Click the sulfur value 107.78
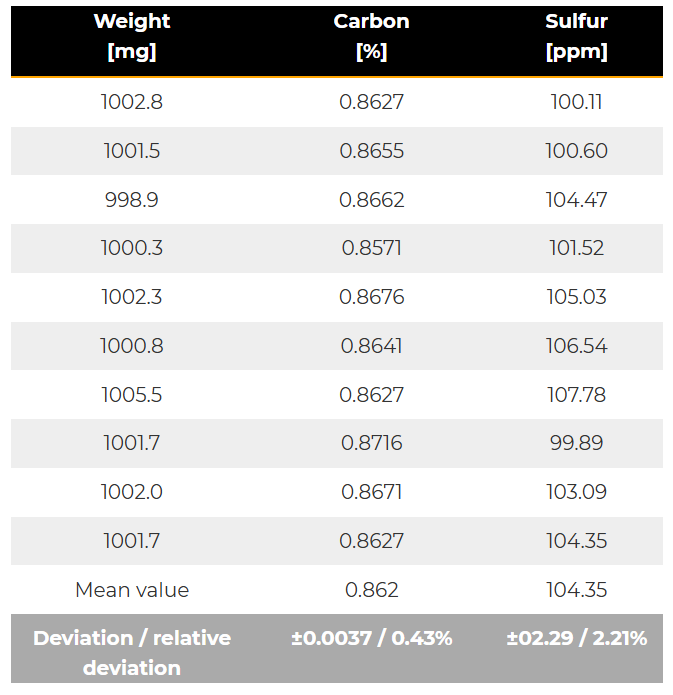The image size is (673, 695). 576,395
